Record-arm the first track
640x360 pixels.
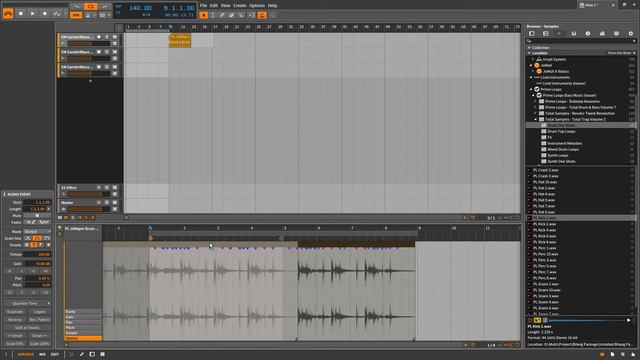(99, 37)
